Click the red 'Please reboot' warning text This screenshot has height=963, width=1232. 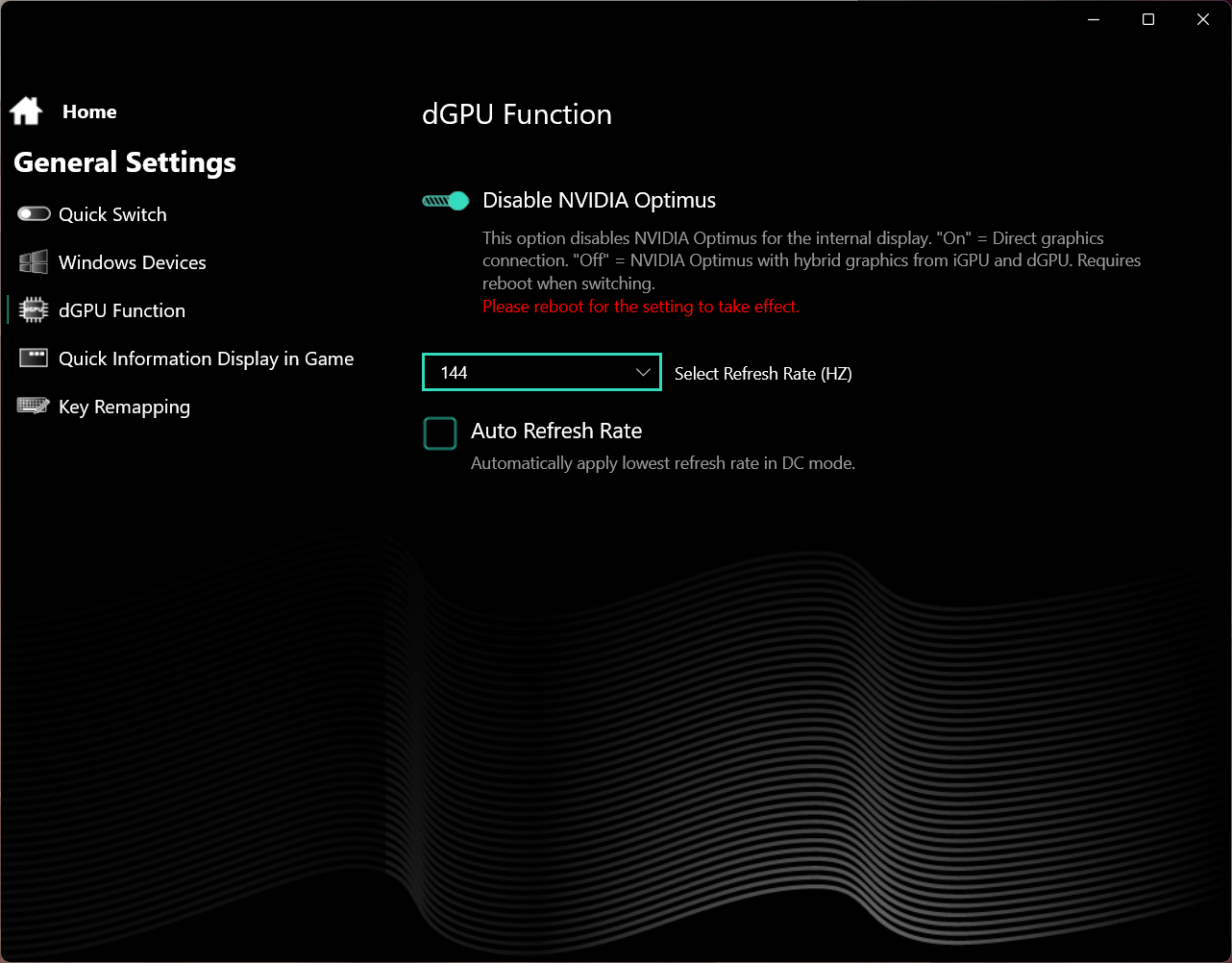pyautogui.click(x=641, y=308)
